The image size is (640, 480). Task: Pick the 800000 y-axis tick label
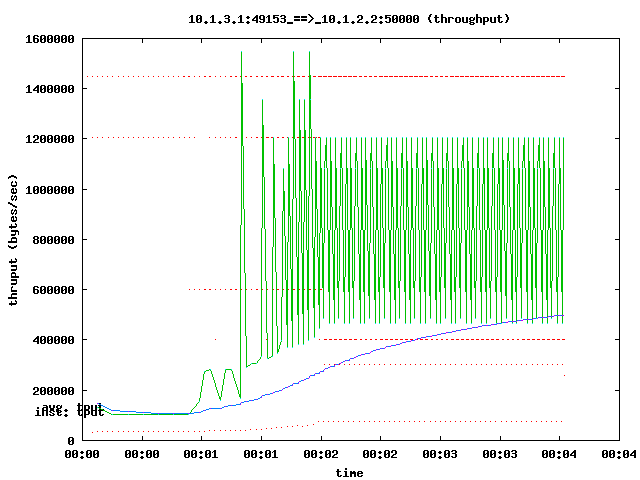(55, 240)
